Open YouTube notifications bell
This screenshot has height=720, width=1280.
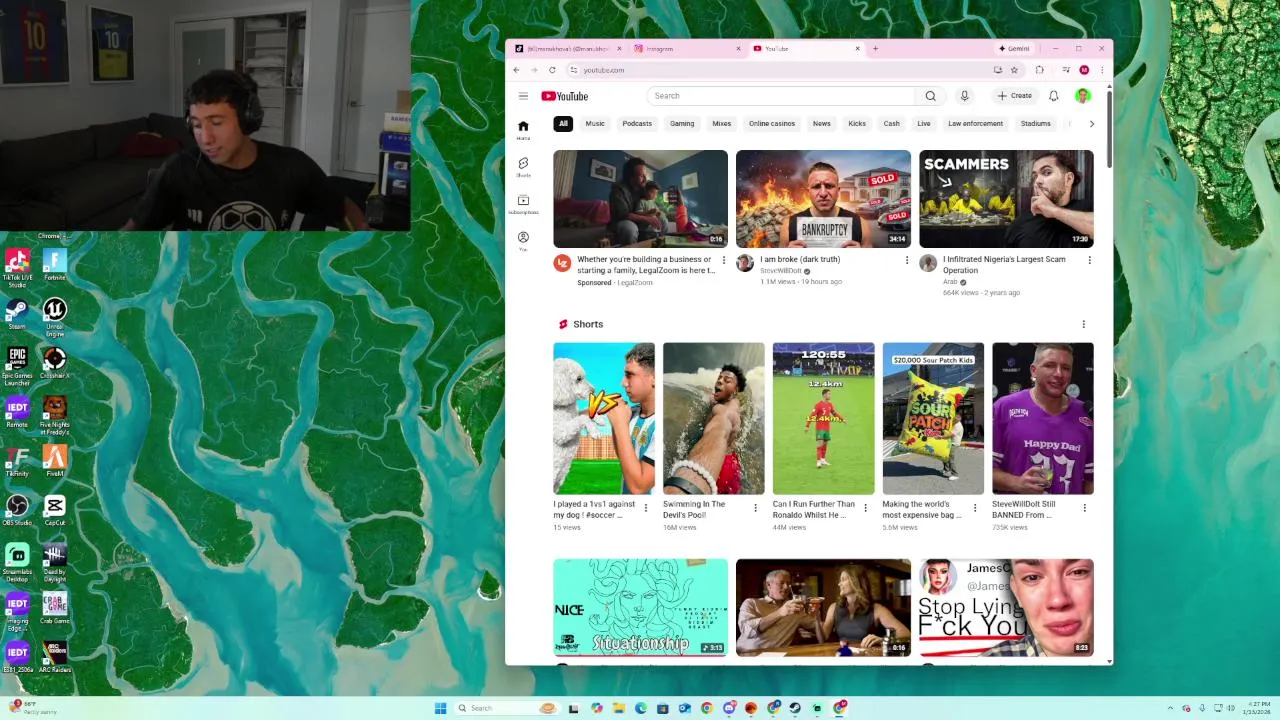tap(1053, 96)
